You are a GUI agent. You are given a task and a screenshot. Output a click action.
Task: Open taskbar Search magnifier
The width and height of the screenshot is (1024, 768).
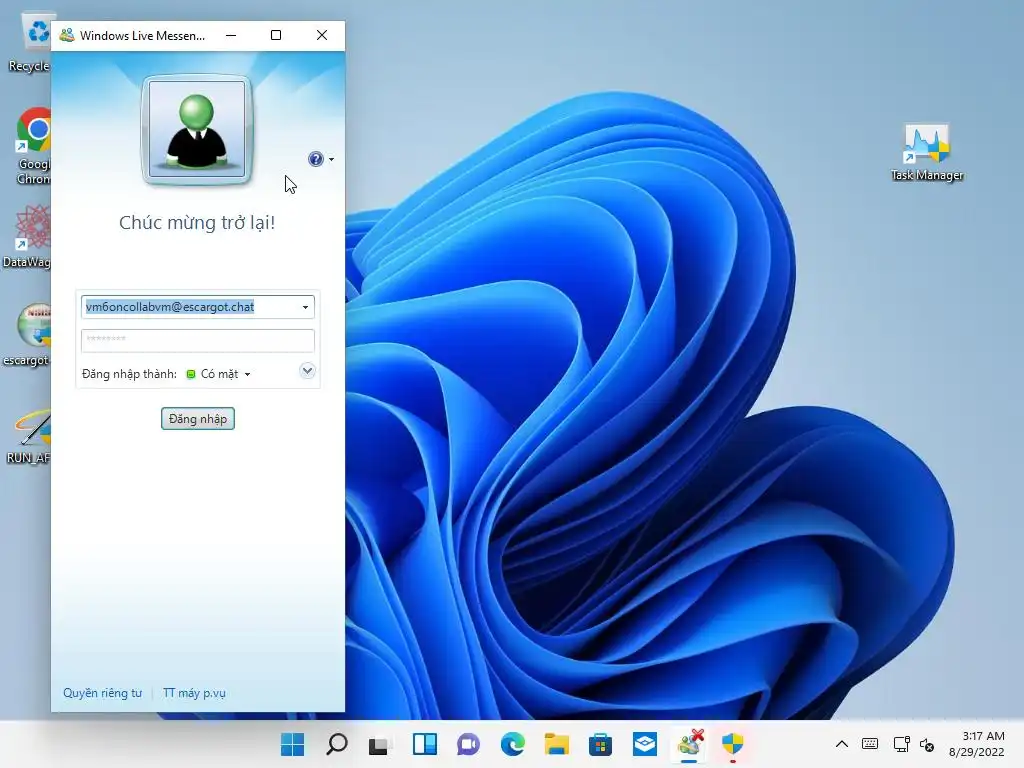pyautogui.click(x=337, y=744)
